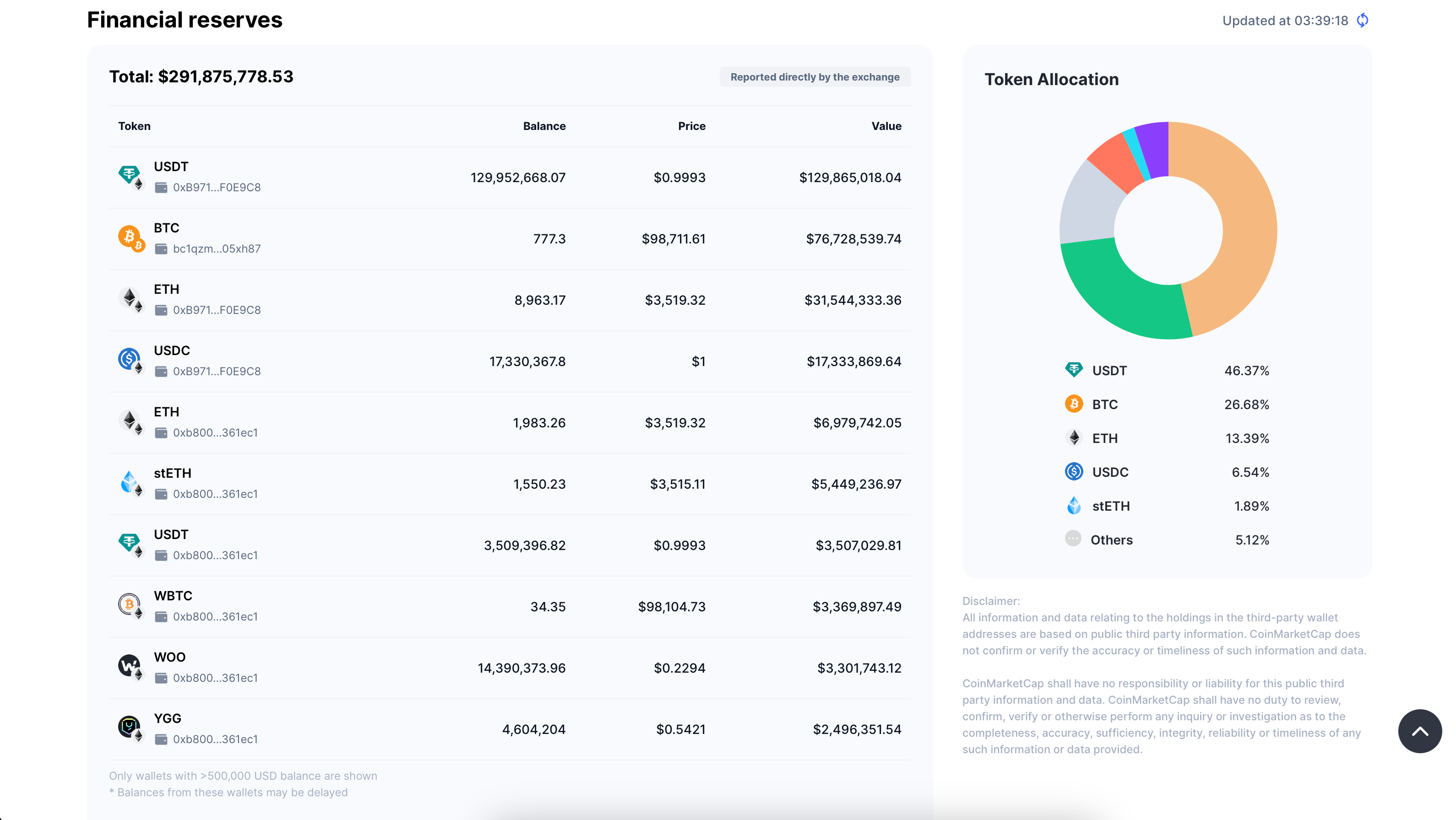Click Others icon in Token Allocation legend
Viewport: 1456px width, 820px height.
[x=1073, y=539]
